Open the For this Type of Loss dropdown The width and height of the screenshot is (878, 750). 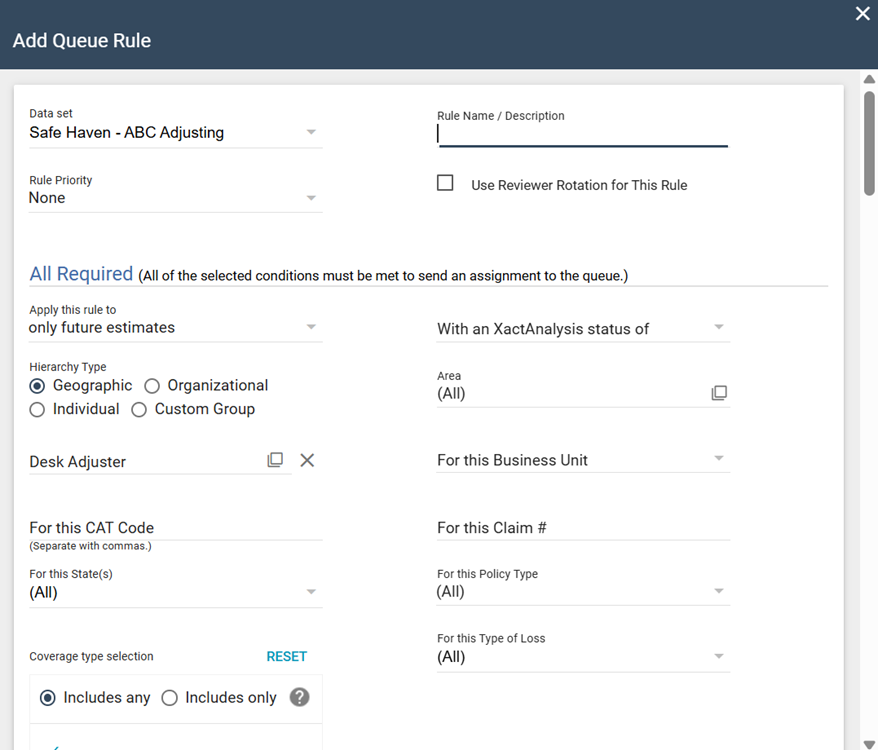[582, 657]
